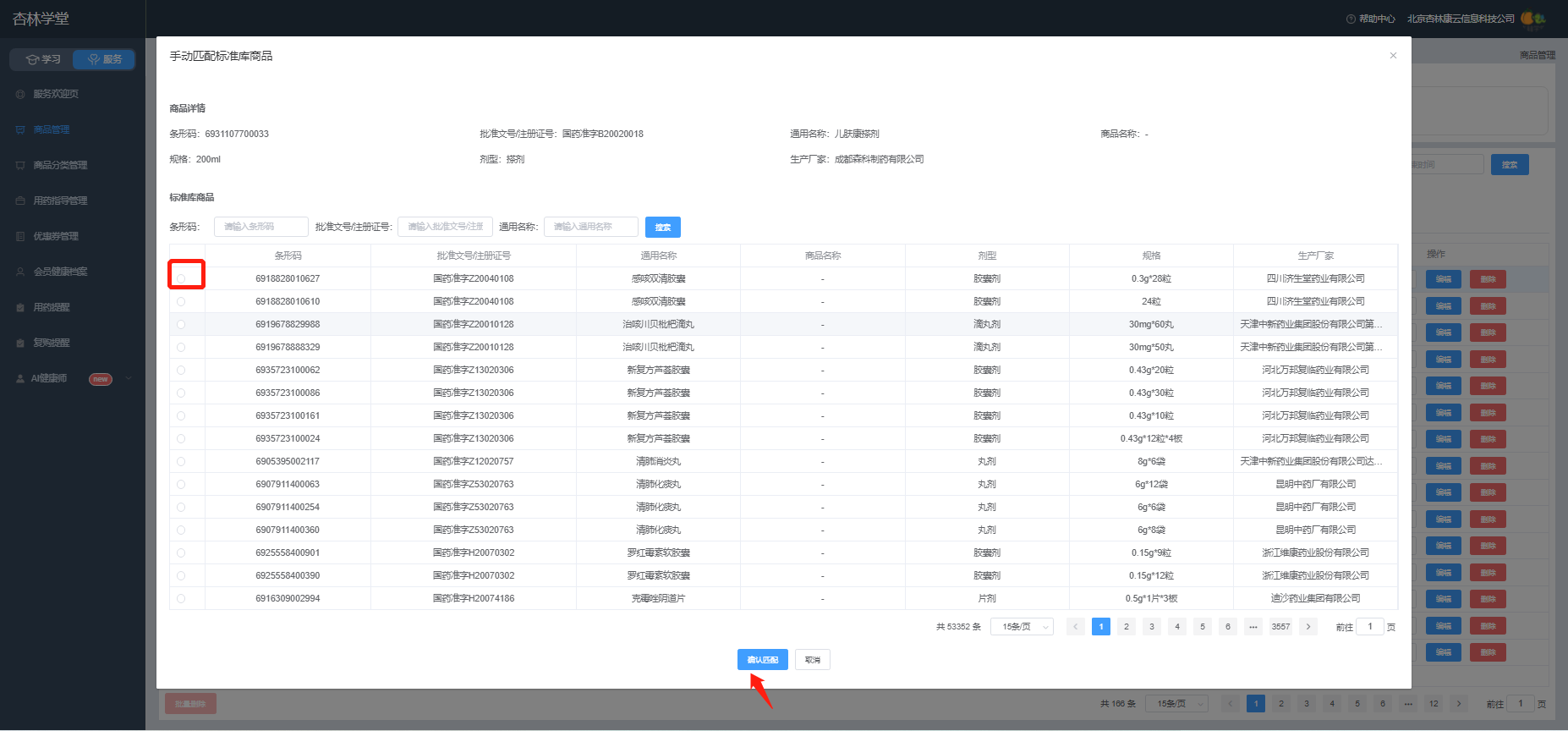Screen dimensions: 1568x731
Task: Click next page arrow in background product list
Action: click(x=1459, y=704)
